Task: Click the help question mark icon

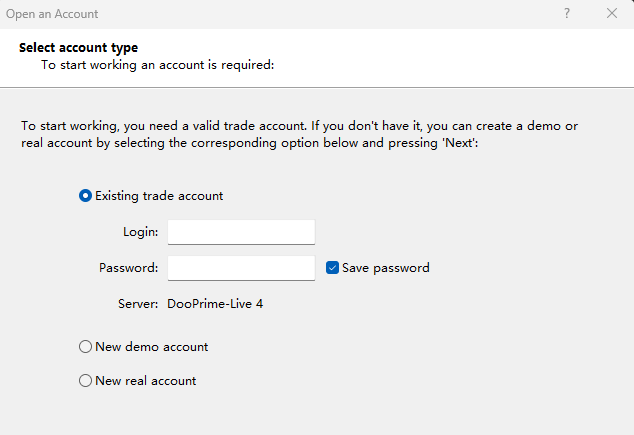Action: point(567,14)
